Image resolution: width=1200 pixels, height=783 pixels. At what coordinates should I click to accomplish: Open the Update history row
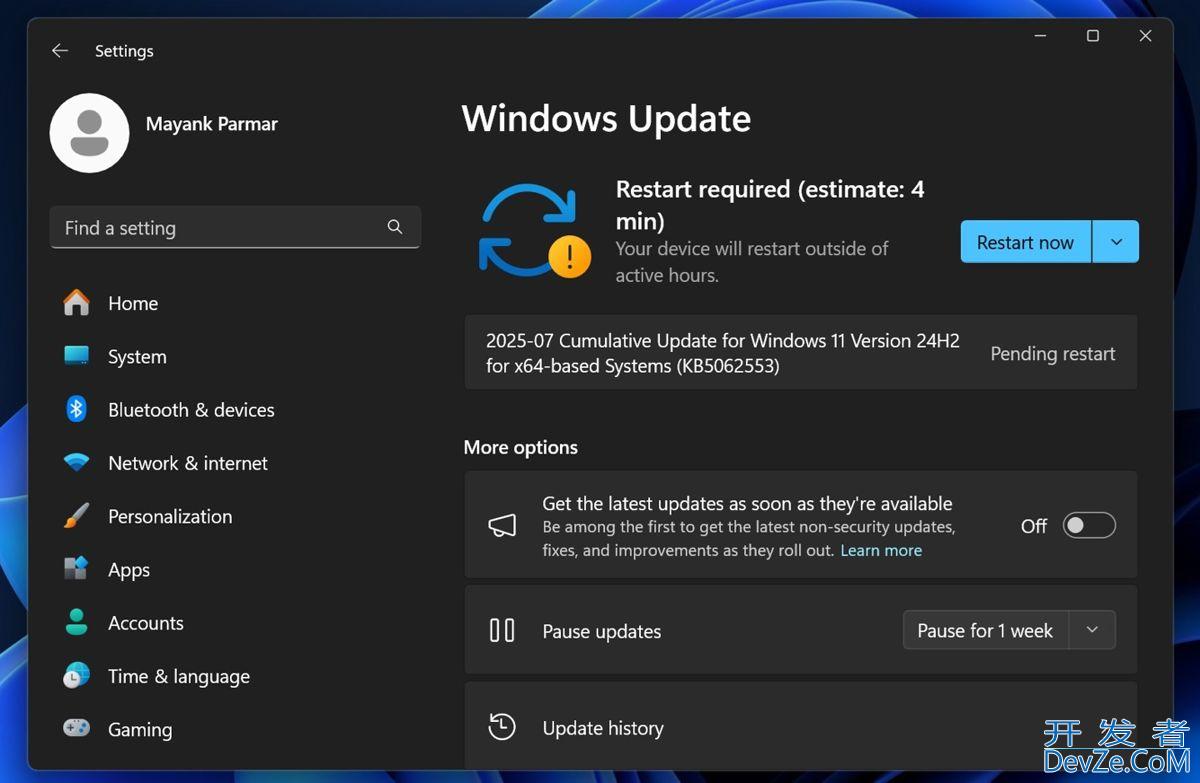point(801,726)
